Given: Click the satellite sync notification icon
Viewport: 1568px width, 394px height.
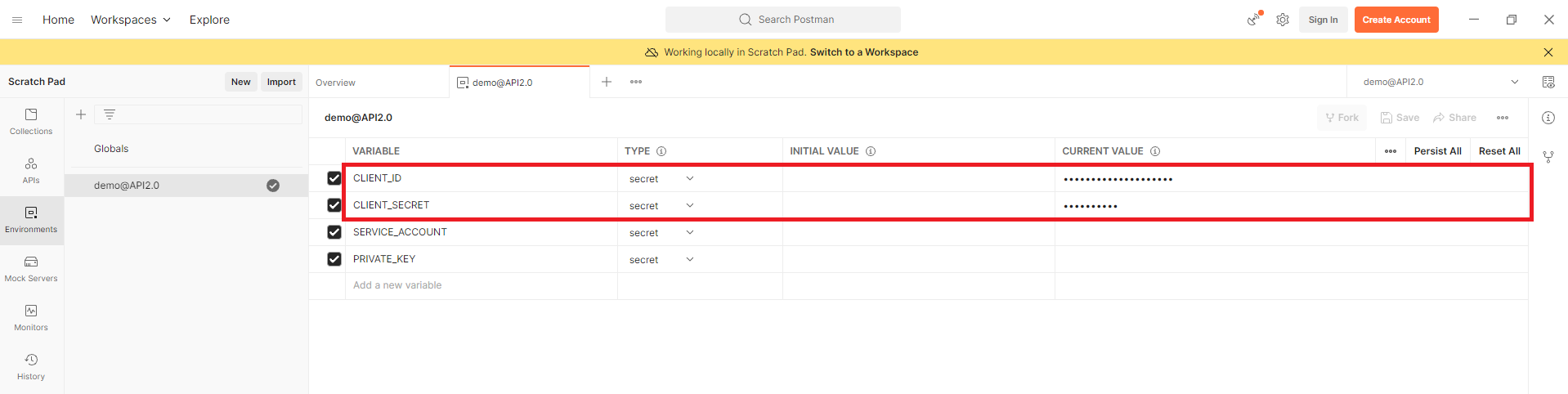Looking at the screenshot, I should [1254, 19].
